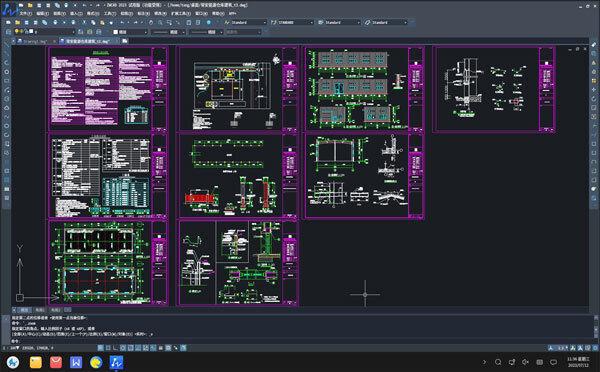Toggle Object Snap Tracking in status bar

(x=138, y=348)
